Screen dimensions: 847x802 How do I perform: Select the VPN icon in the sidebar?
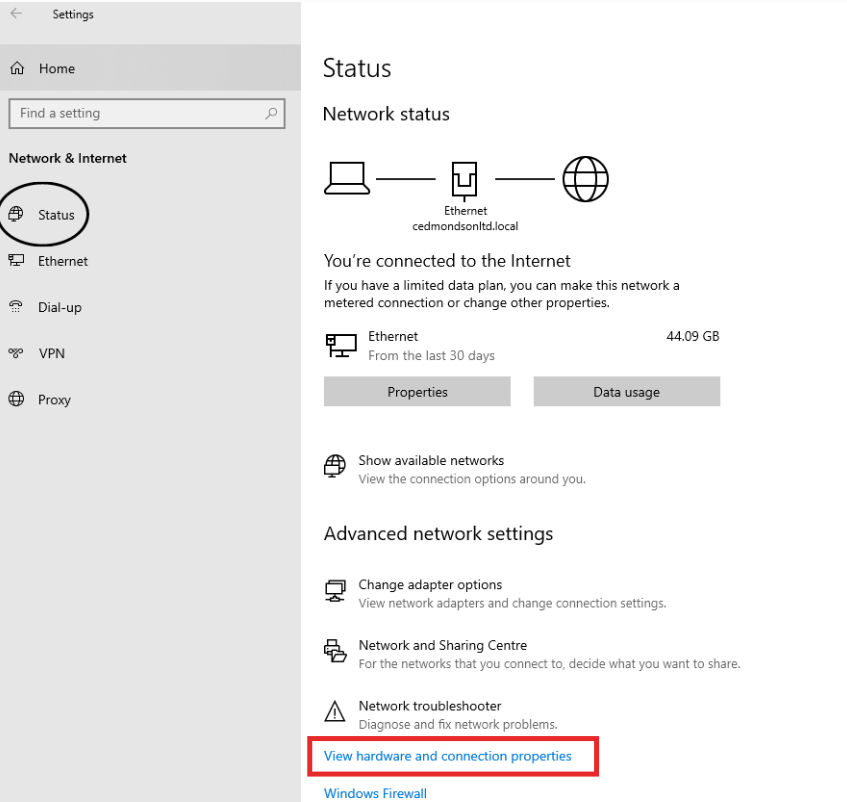(16, 353)
